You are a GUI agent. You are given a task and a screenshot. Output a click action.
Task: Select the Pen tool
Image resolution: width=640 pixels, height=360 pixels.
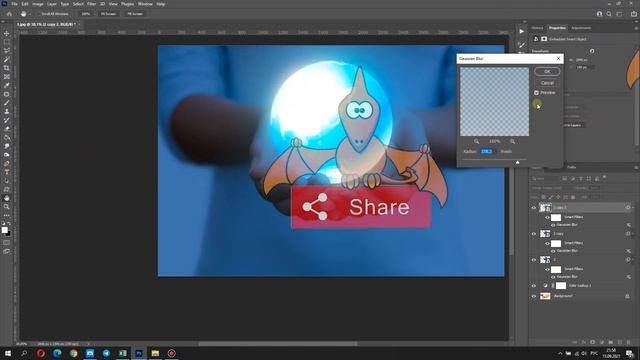7,164
